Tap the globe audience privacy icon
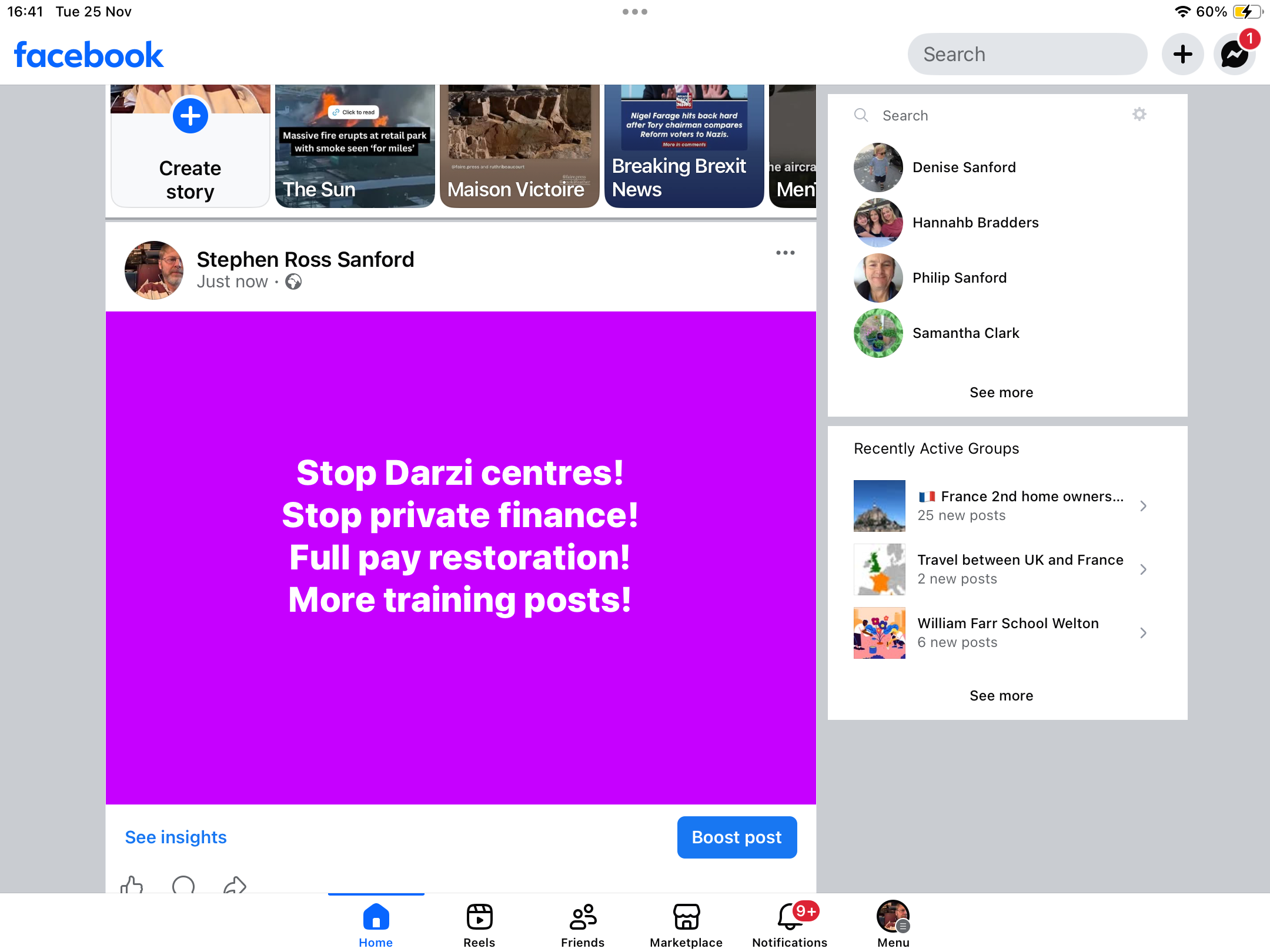This screenshot has width=1270, height=952. [293, 282]
